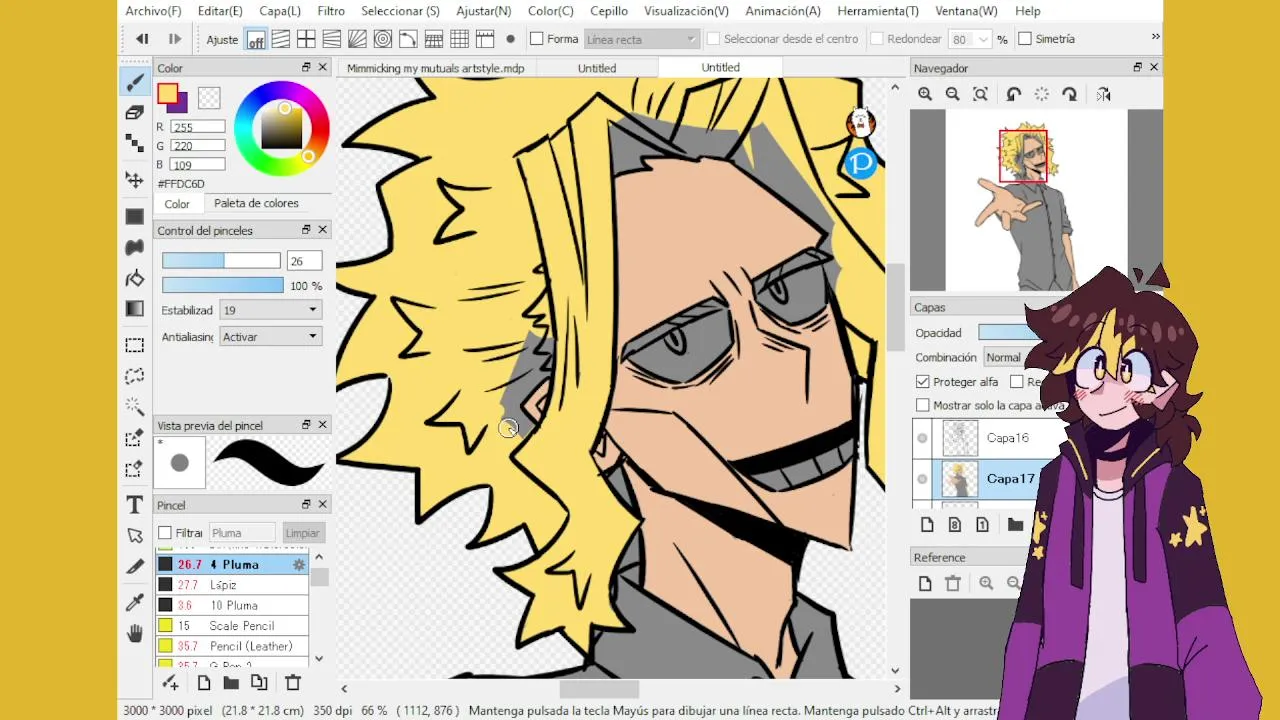This screenshot has width=1280, height=720.
Task: Enable curve snap
Action: coord(408,40)
